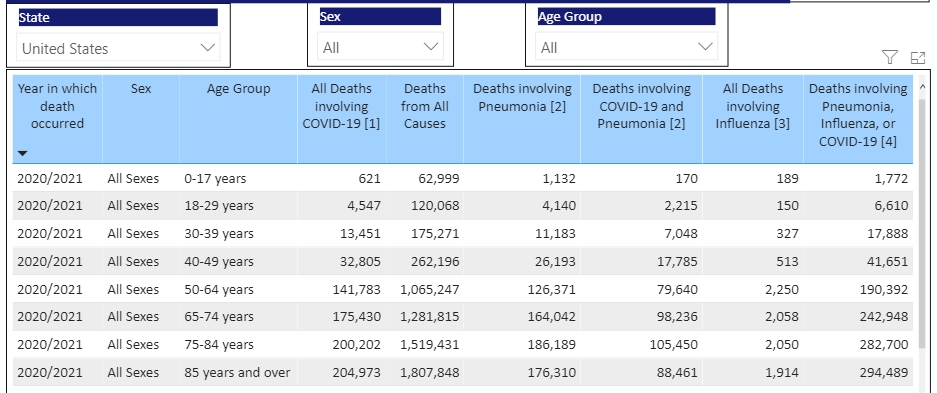Viewport: 937px width, 393px height.
Task: Click the State slicer title
Action: click(x=118, y=17)
